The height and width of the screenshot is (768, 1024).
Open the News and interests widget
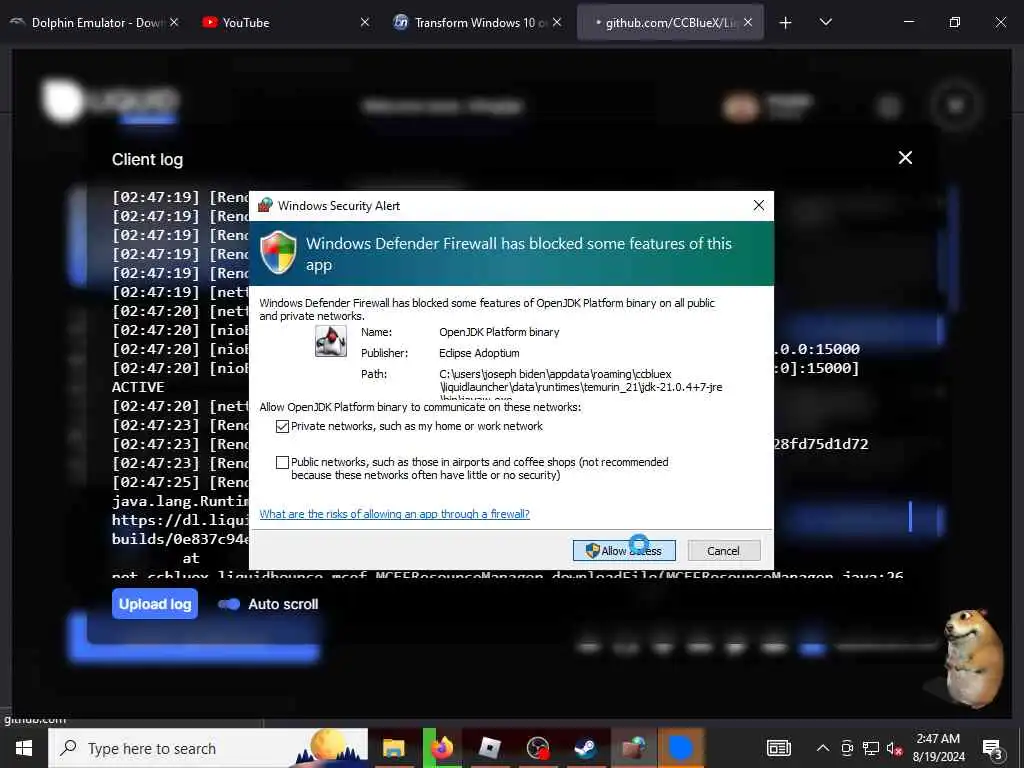pyautogui.click(x=778, y=748)
